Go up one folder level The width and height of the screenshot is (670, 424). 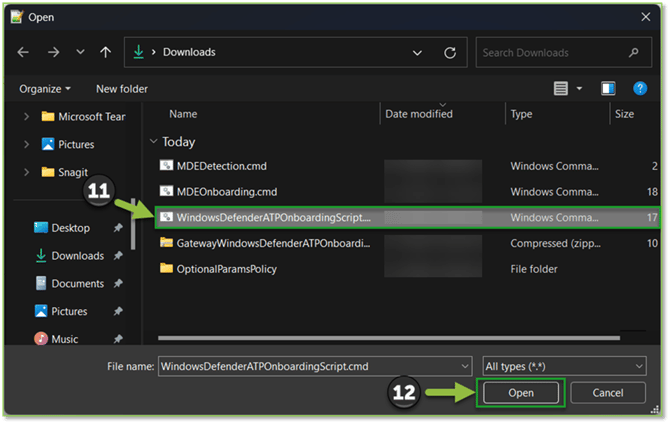(x=105, y=52)
